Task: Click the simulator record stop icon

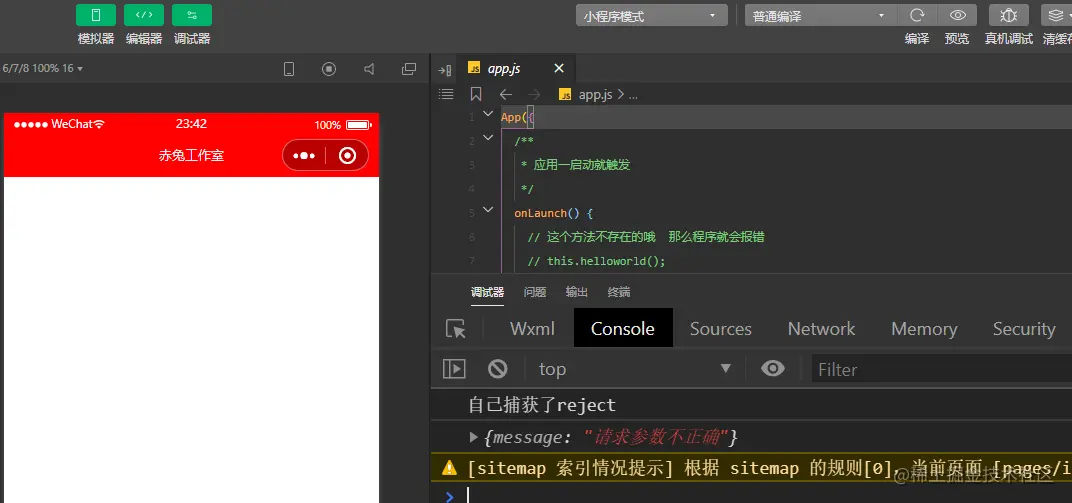Action: 329,69
